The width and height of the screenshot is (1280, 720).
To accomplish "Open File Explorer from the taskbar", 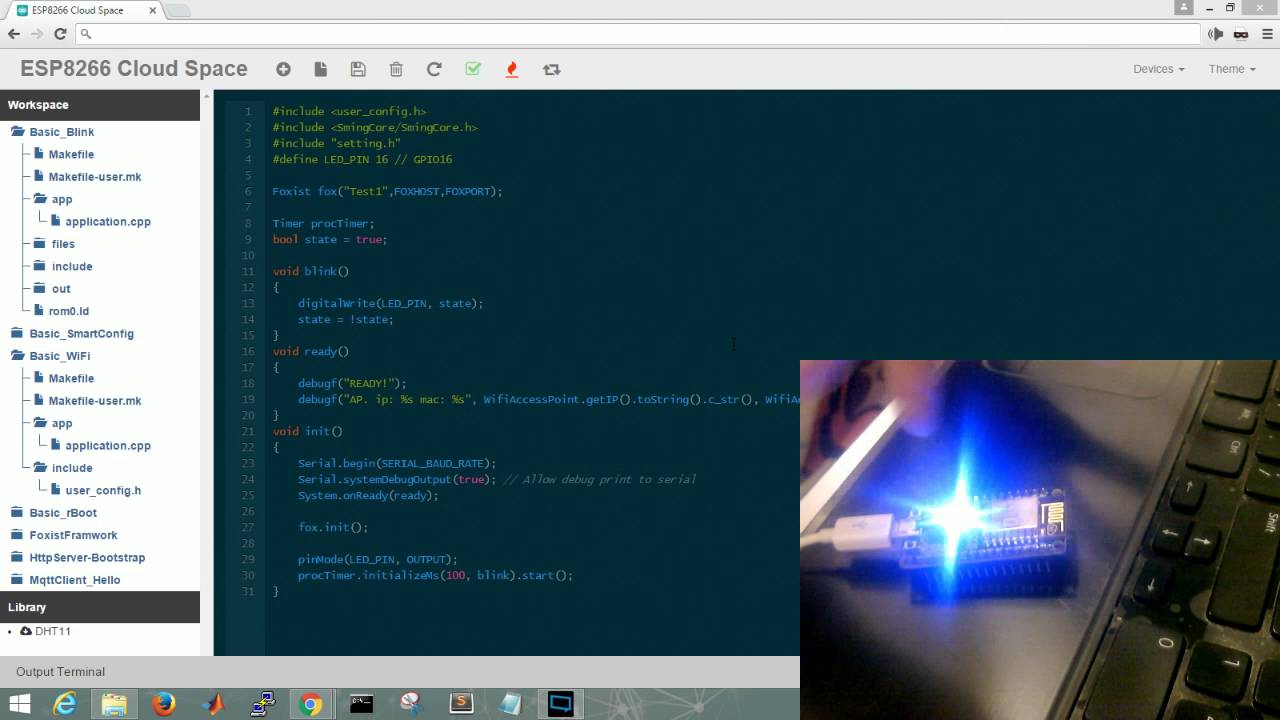I will (113, 704).
